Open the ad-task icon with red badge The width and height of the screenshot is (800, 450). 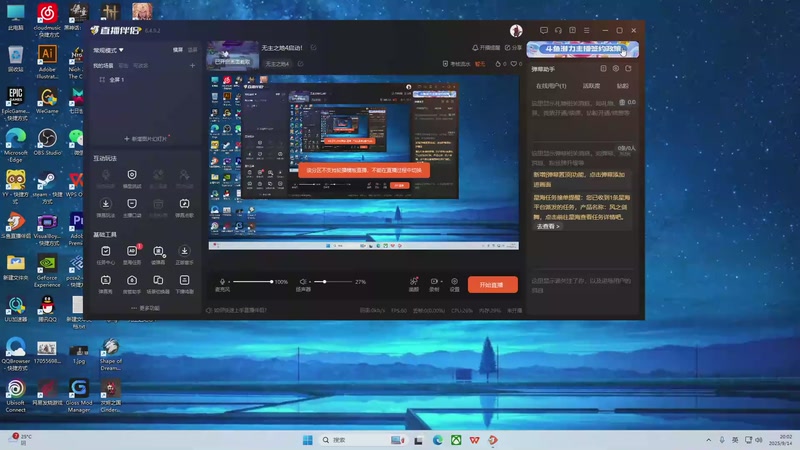click(132, 251)
